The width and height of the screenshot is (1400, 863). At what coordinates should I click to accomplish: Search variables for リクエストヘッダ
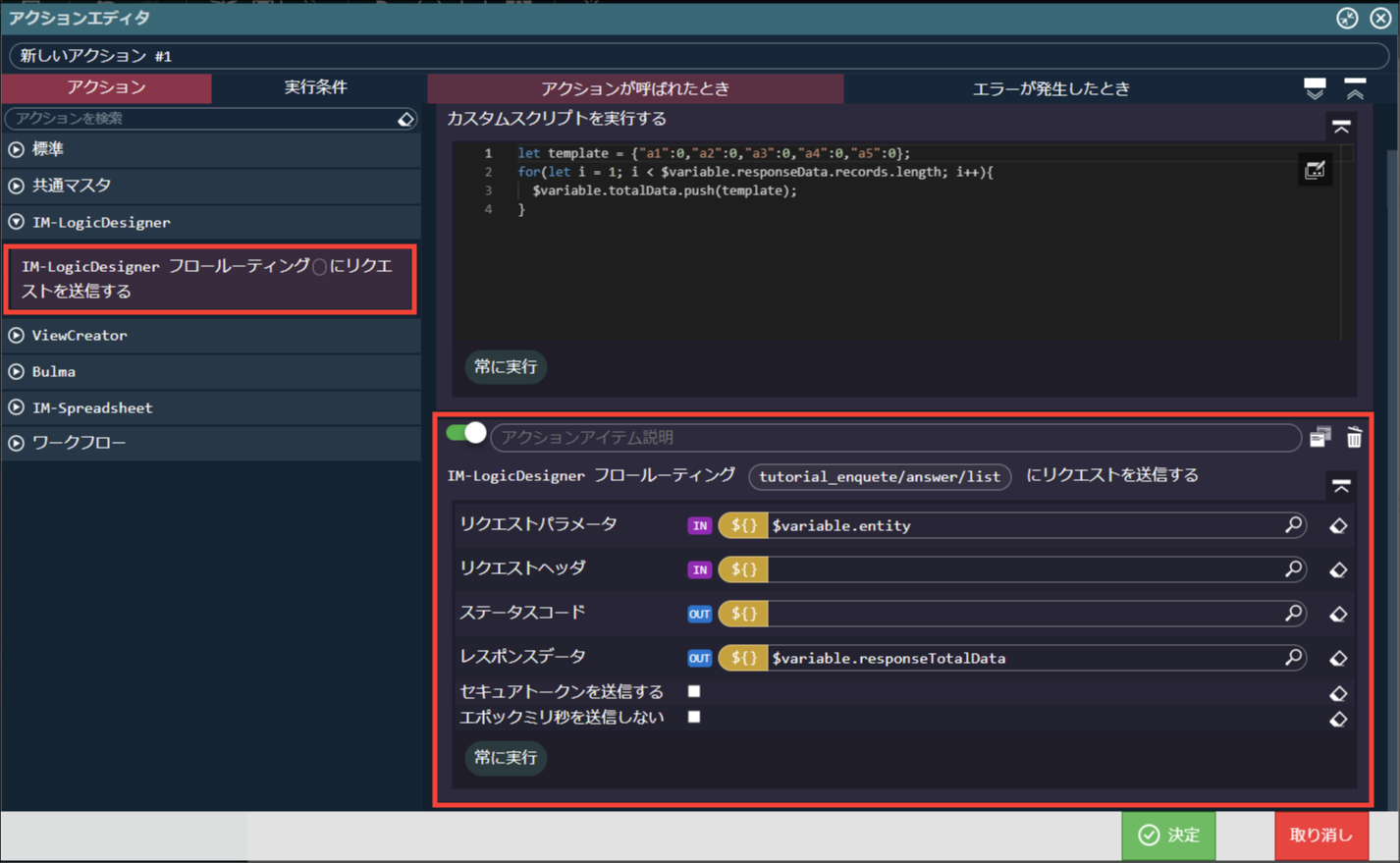click(1293, 569)
